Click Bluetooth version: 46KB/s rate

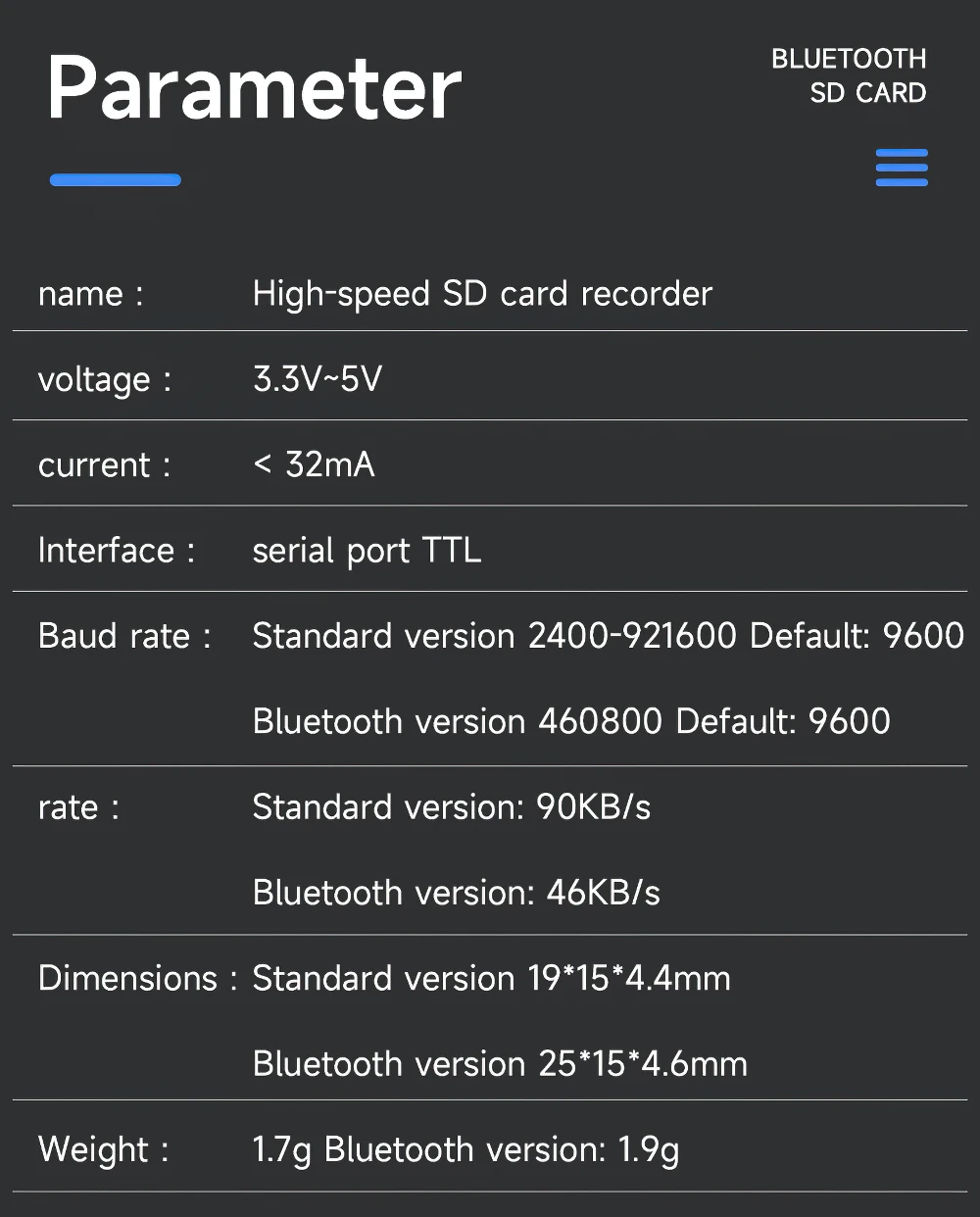[456, 893]
